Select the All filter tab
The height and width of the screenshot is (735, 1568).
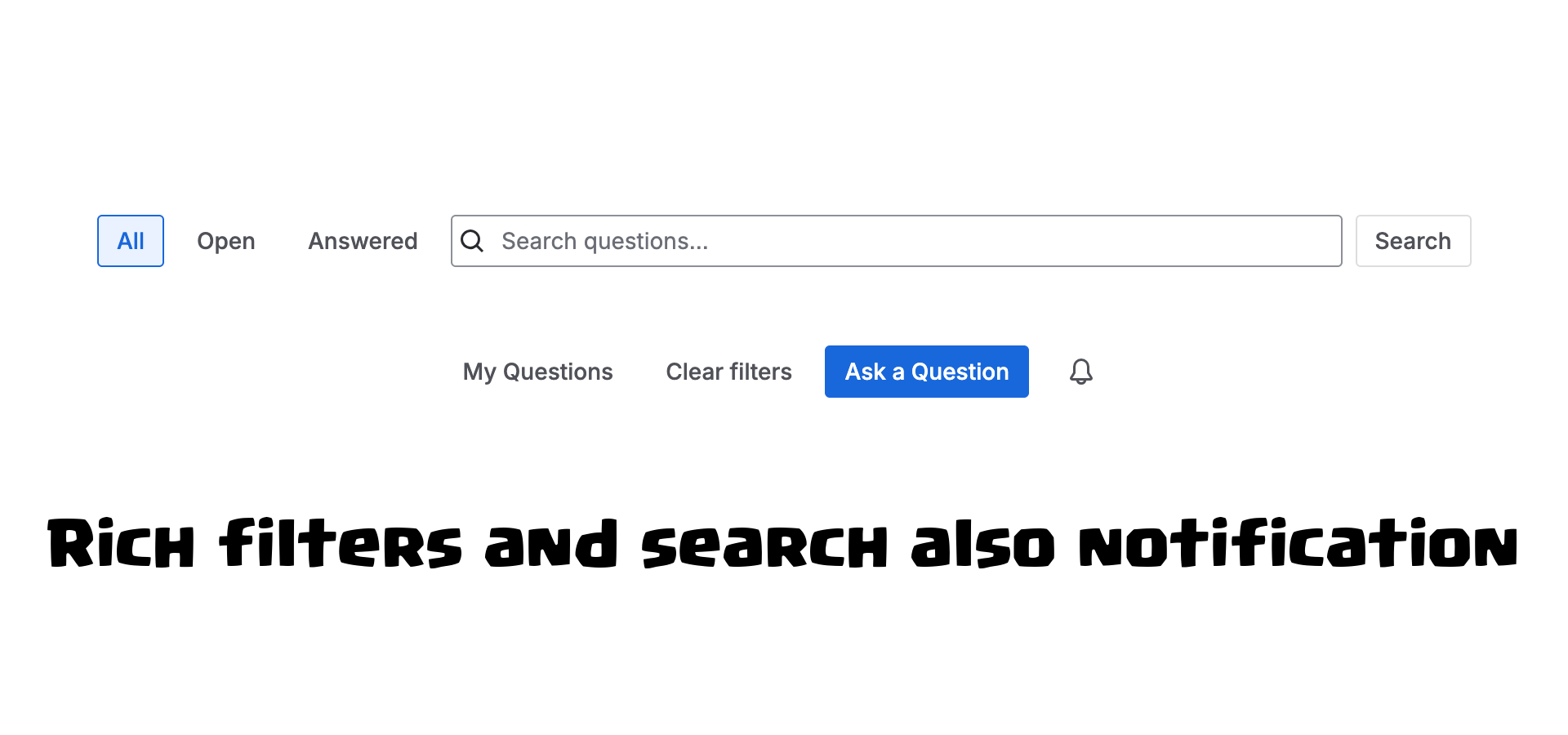point(131,241)
